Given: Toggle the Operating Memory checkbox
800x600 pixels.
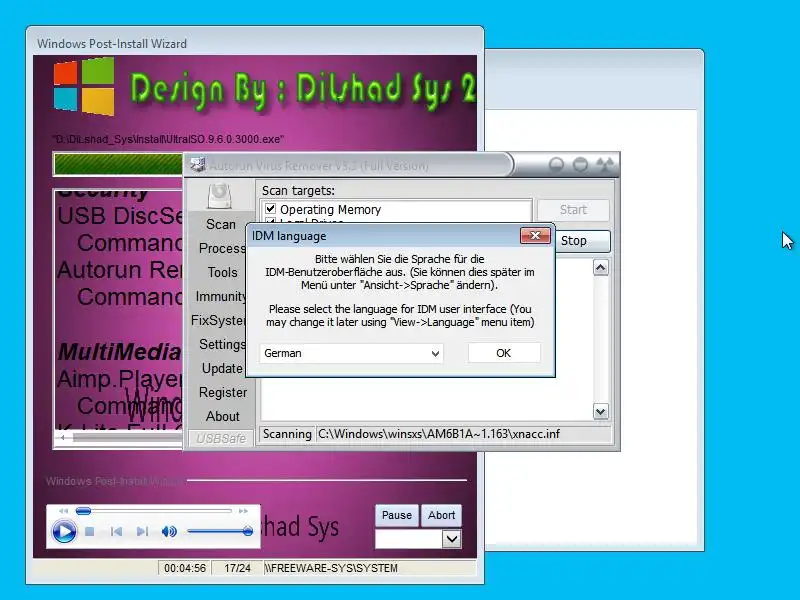Looking at the screenshot, I should 270,209.
